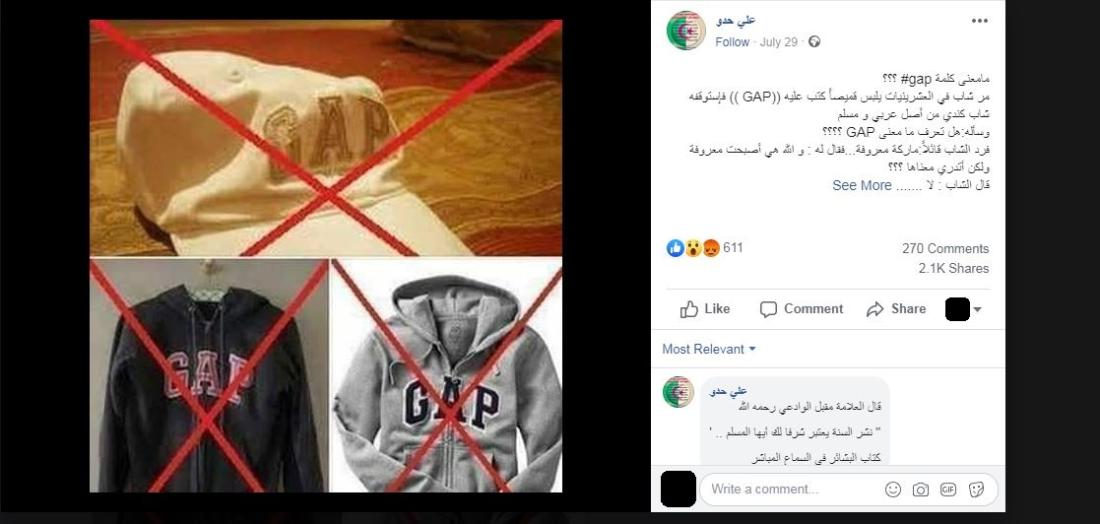Open the sticker picker icon
Screen dimensions: 1100x524
coord(976,490)
